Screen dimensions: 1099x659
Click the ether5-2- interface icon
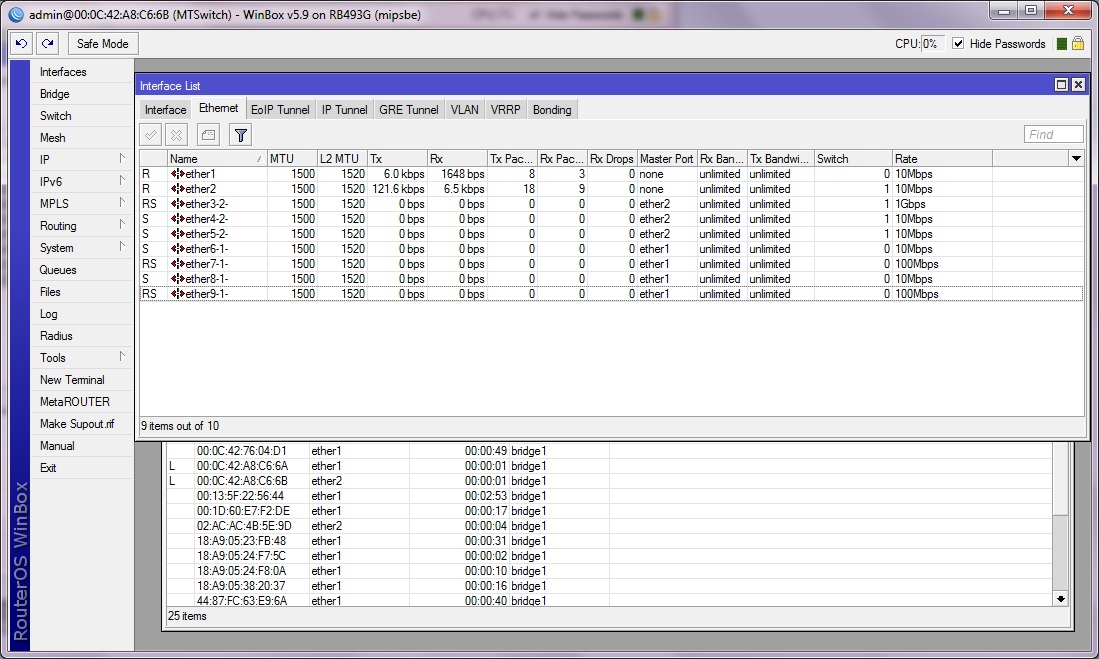(x=177, y=233)
